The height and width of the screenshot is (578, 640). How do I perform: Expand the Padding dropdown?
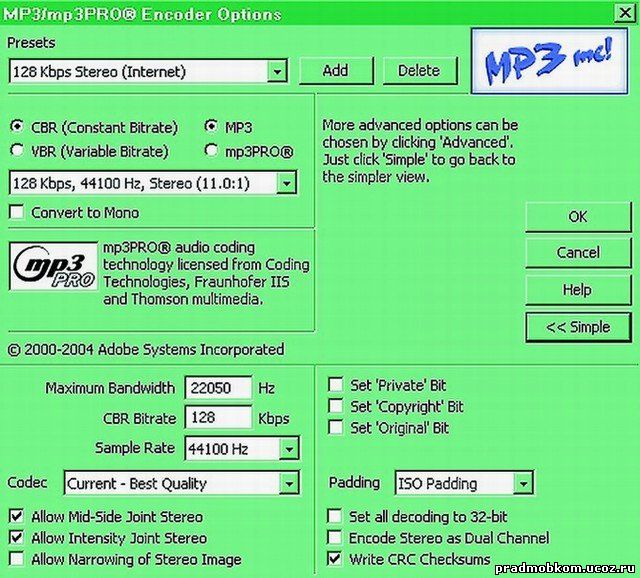click(523, 484)
